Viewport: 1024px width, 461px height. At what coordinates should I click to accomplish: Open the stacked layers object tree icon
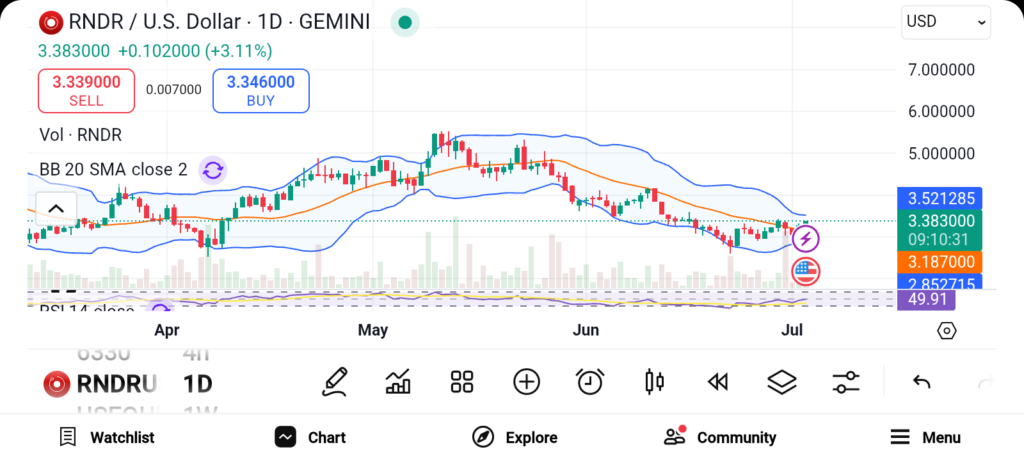(x=782, y=382)
